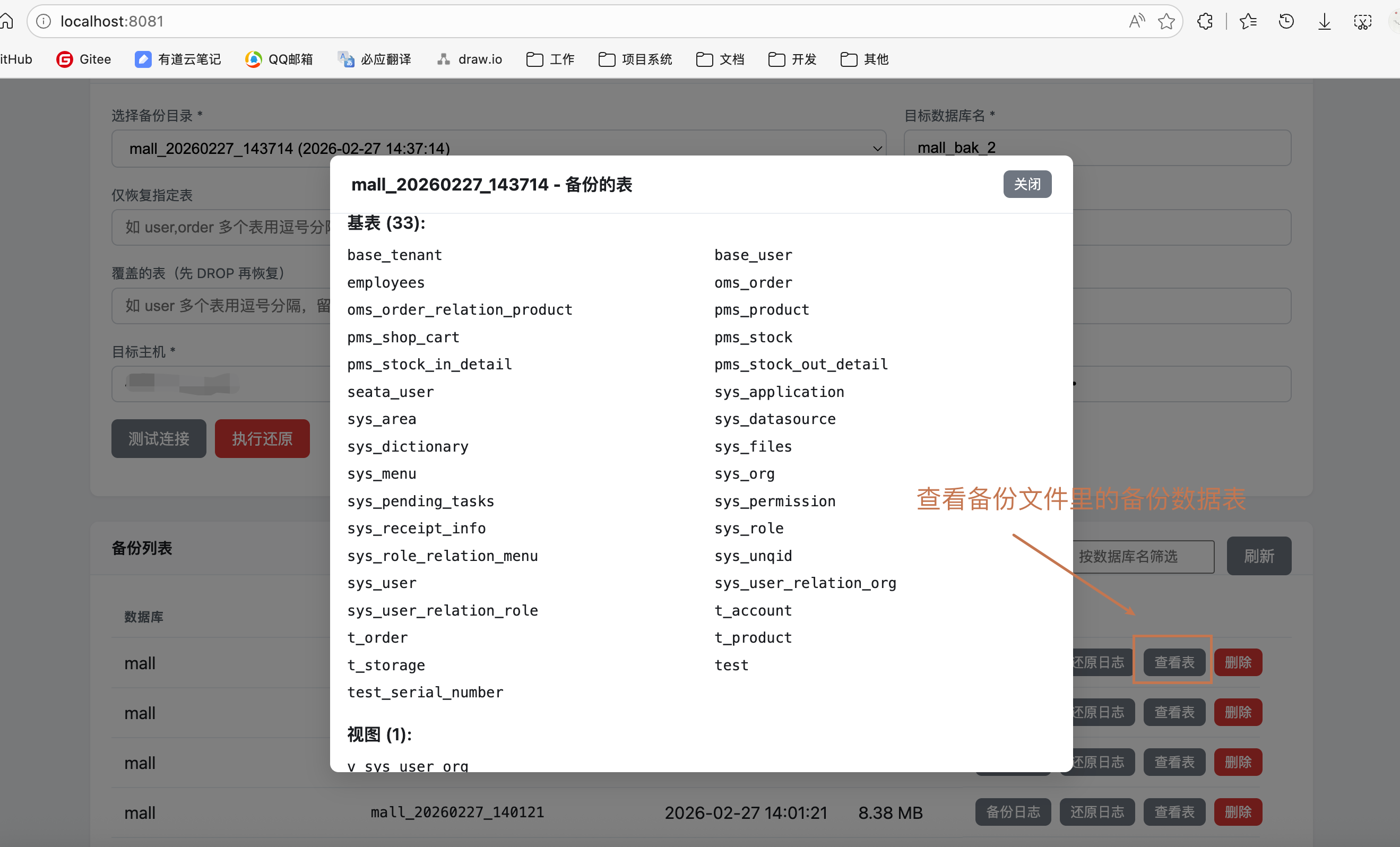Open the Gitee bookmark
Viewport: 1400px width, 847px height.
84,59
